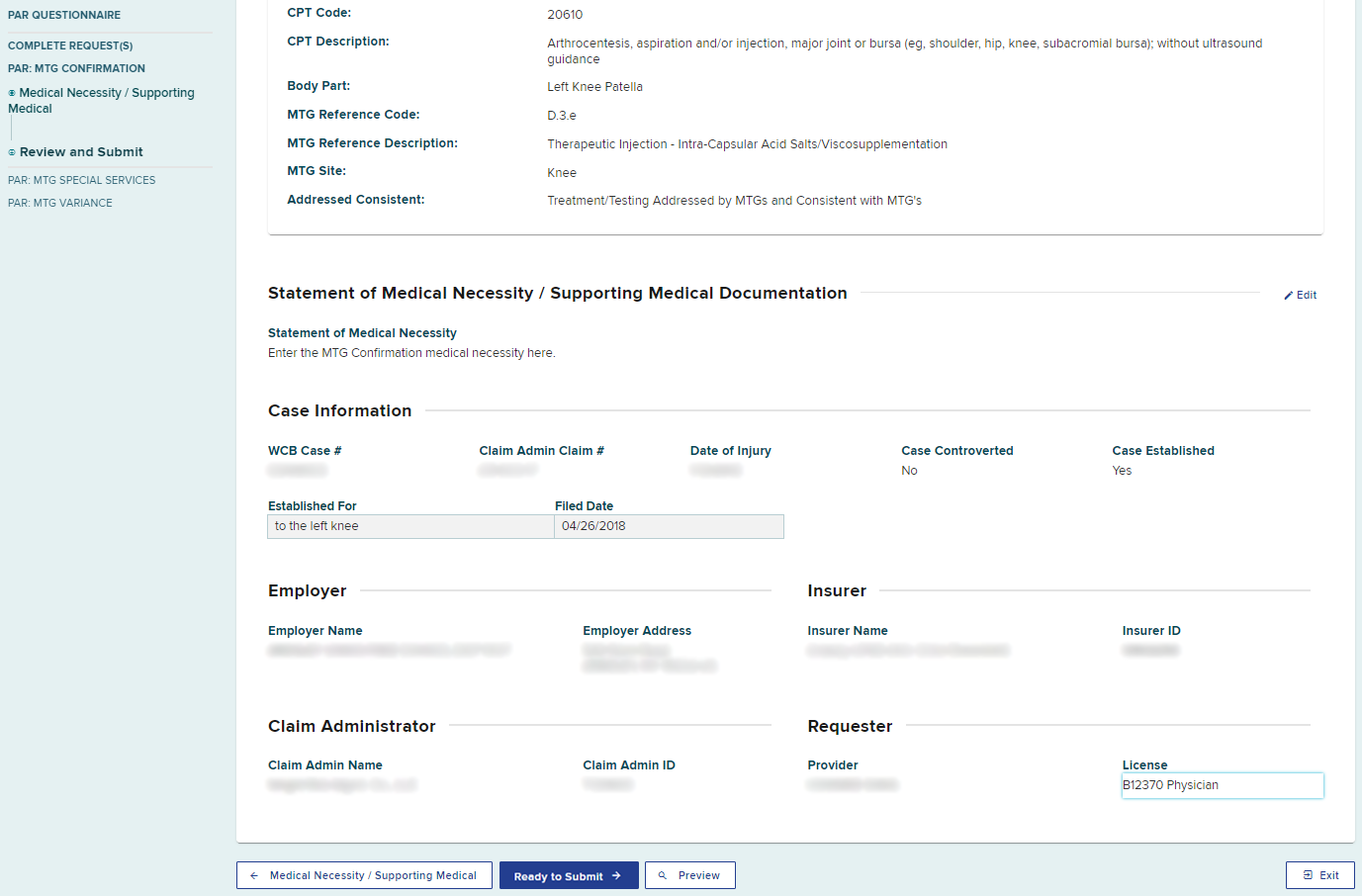Select PAR: MTG CONFIRMATION in the sidebar
The width and height of the screenshot is (1362, 896).
point(76,68)
